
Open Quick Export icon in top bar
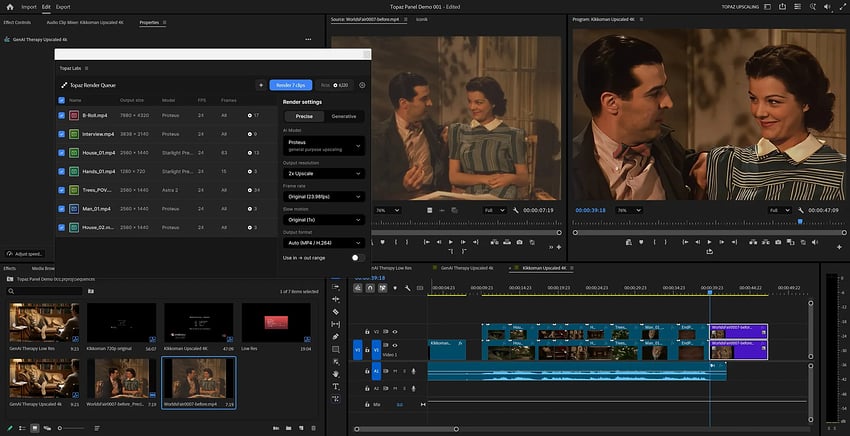point(782,7)
